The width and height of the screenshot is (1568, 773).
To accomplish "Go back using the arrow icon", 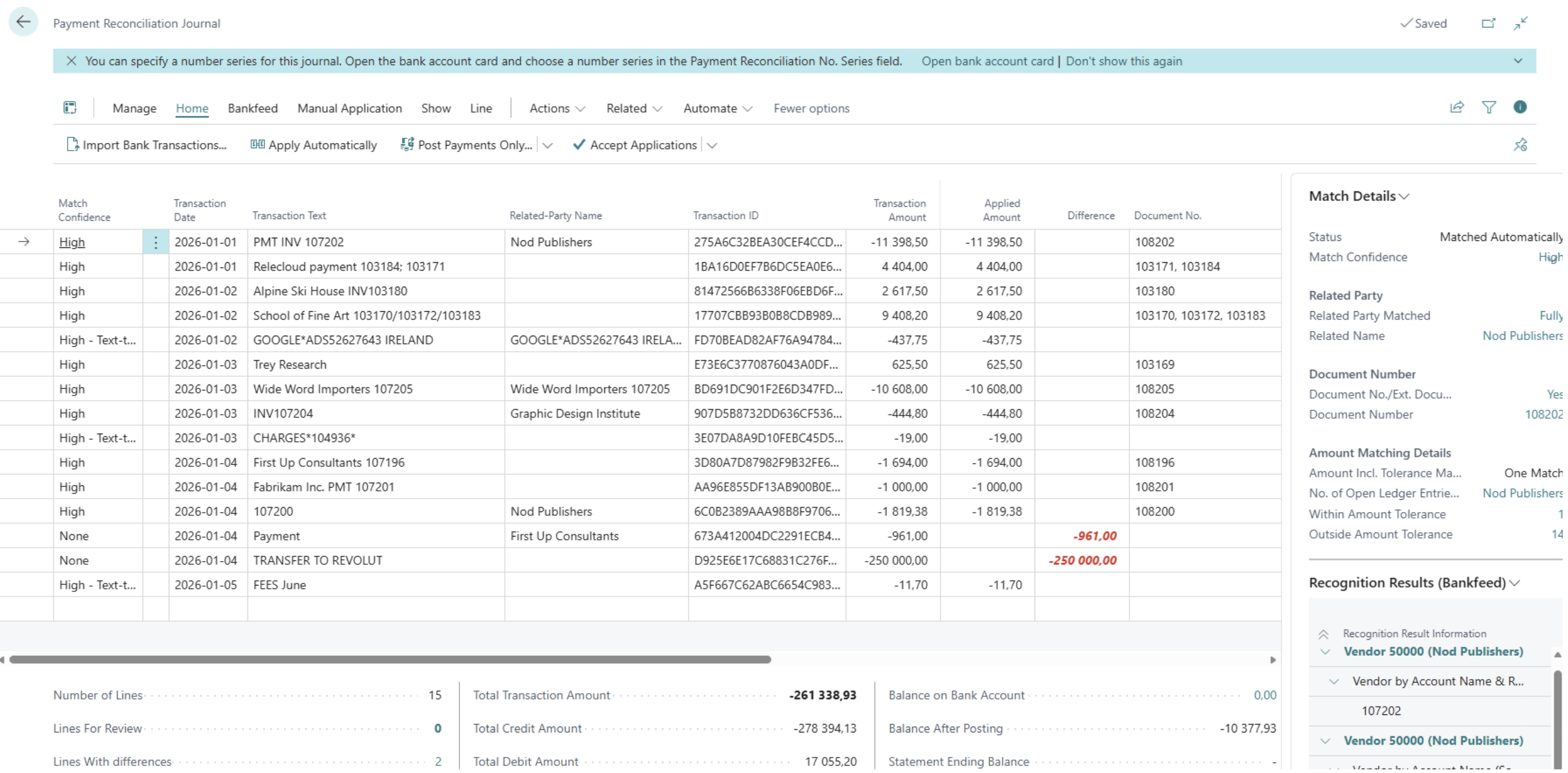I will (23, 23).
